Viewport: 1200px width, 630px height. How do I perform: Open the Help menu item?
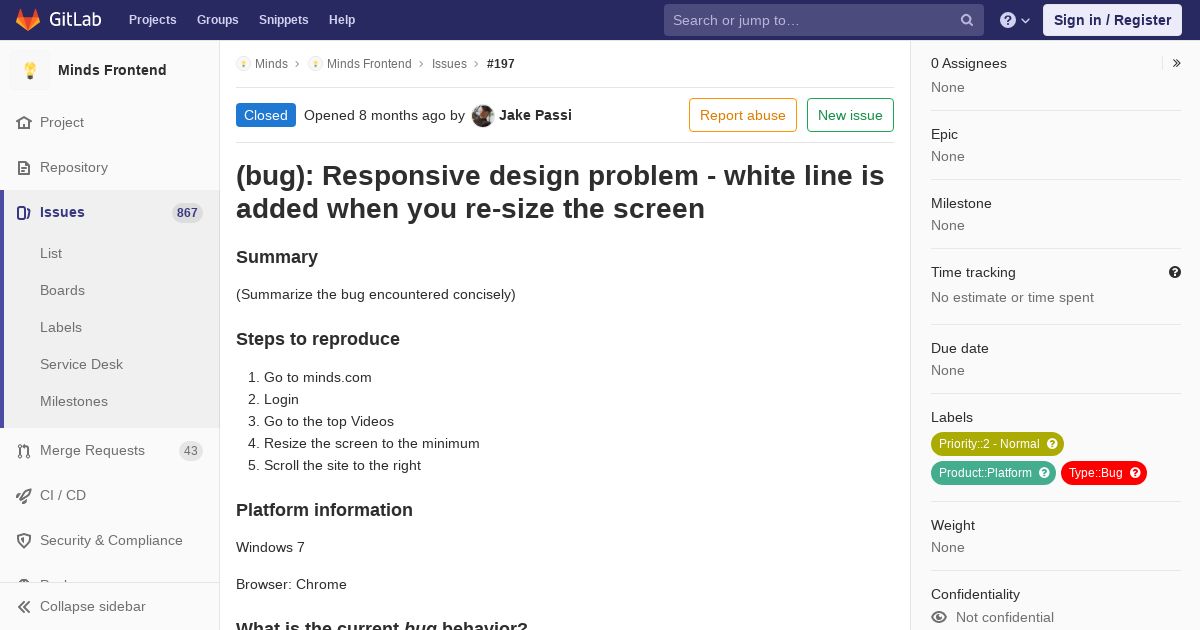tap(342, 20)
